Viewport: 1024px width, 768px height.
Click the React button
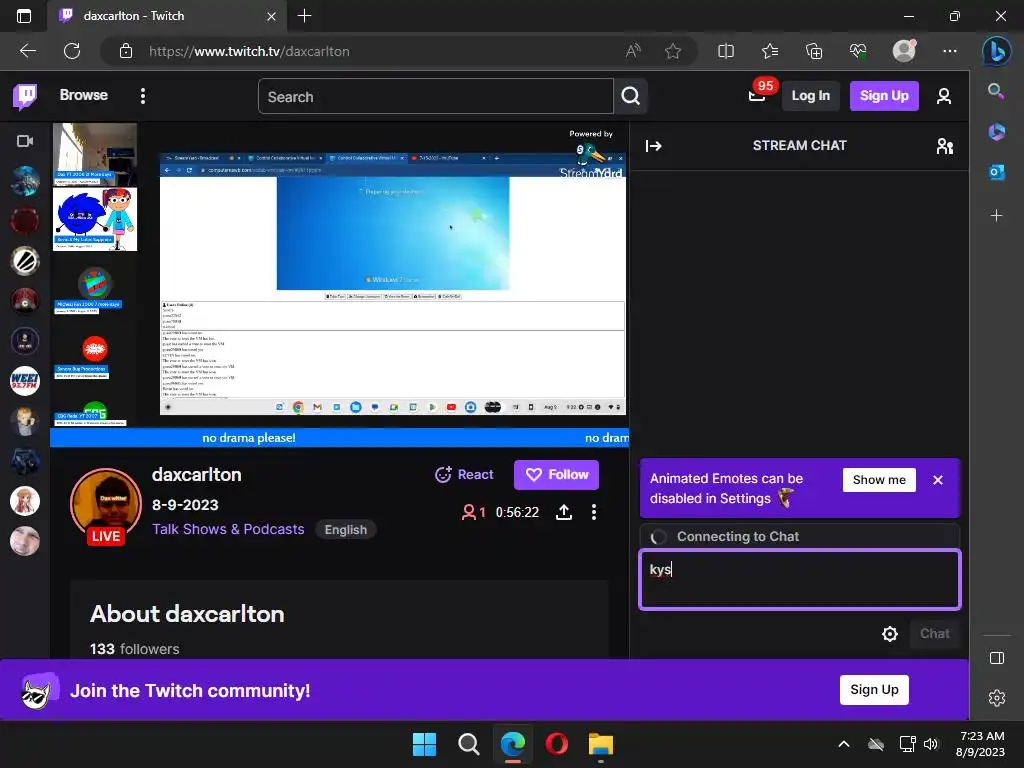pos(464,475)
